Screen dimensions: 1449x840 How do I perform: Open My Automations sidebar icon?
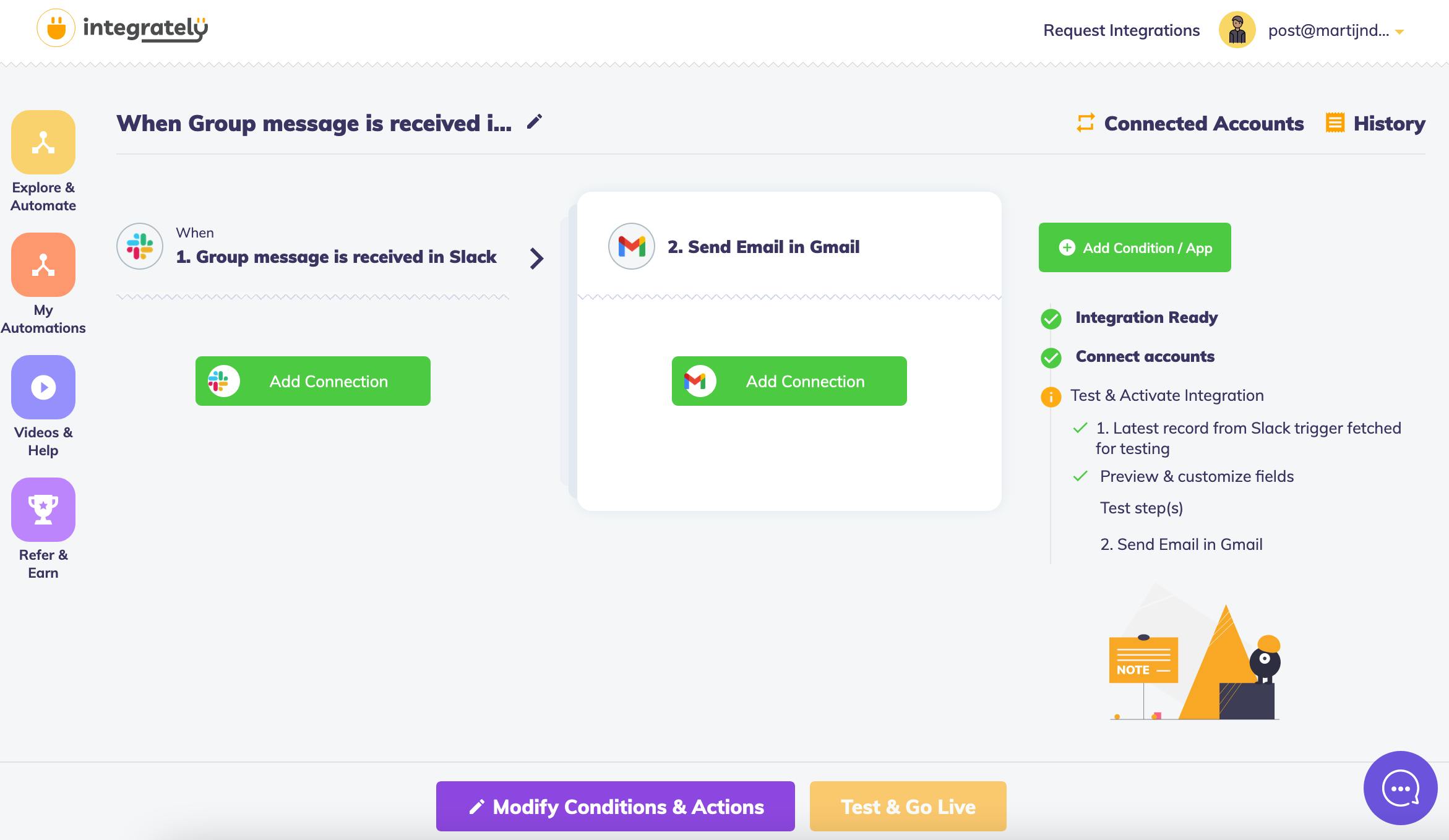tap(43, 265)
